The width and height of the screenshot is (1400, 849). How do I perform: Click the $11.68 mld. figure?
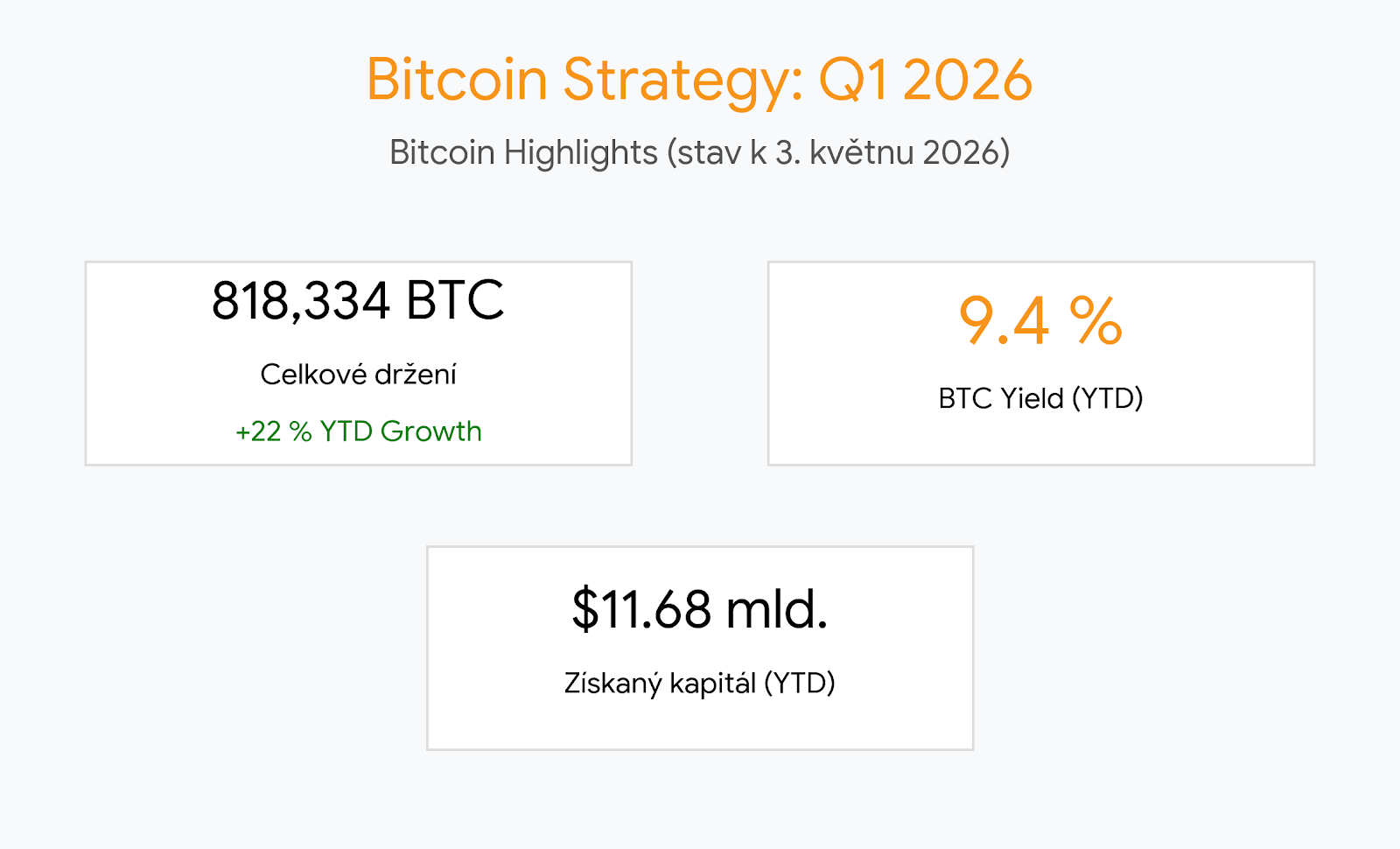699,609
